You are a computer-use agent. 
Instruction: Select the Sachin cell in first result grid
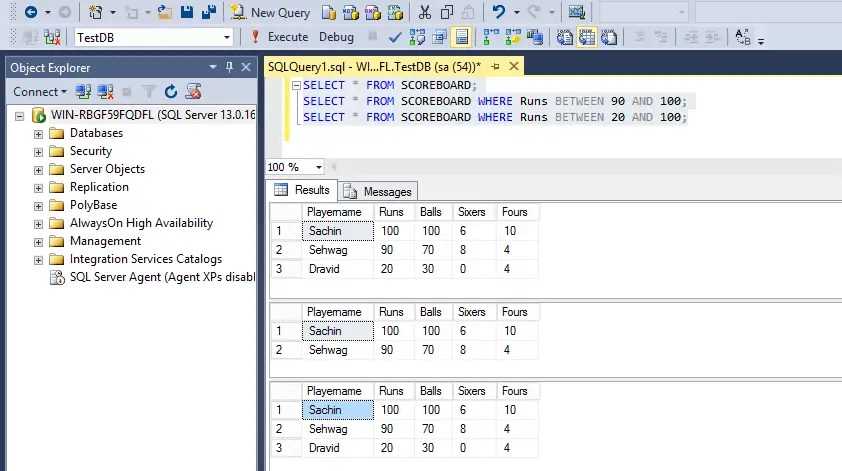[338, 231]
